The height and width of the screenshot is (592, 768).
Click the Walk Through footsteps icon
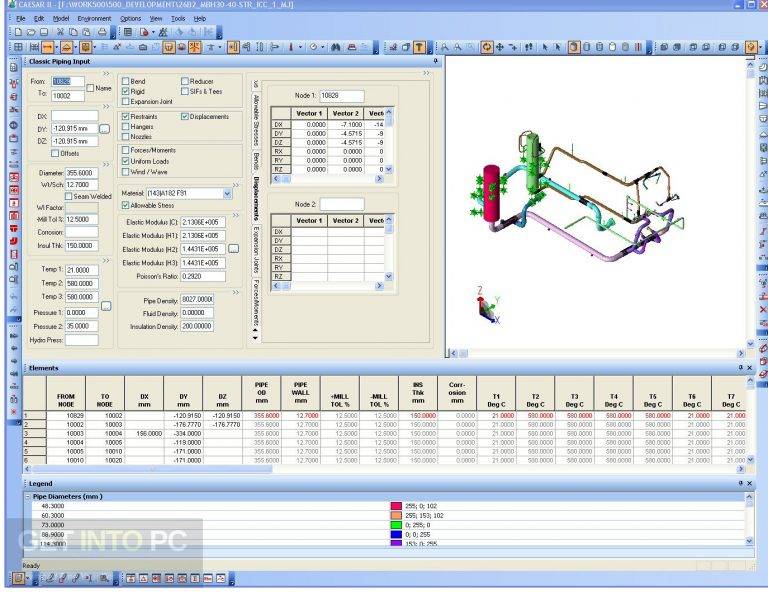(x=528, y=47)
